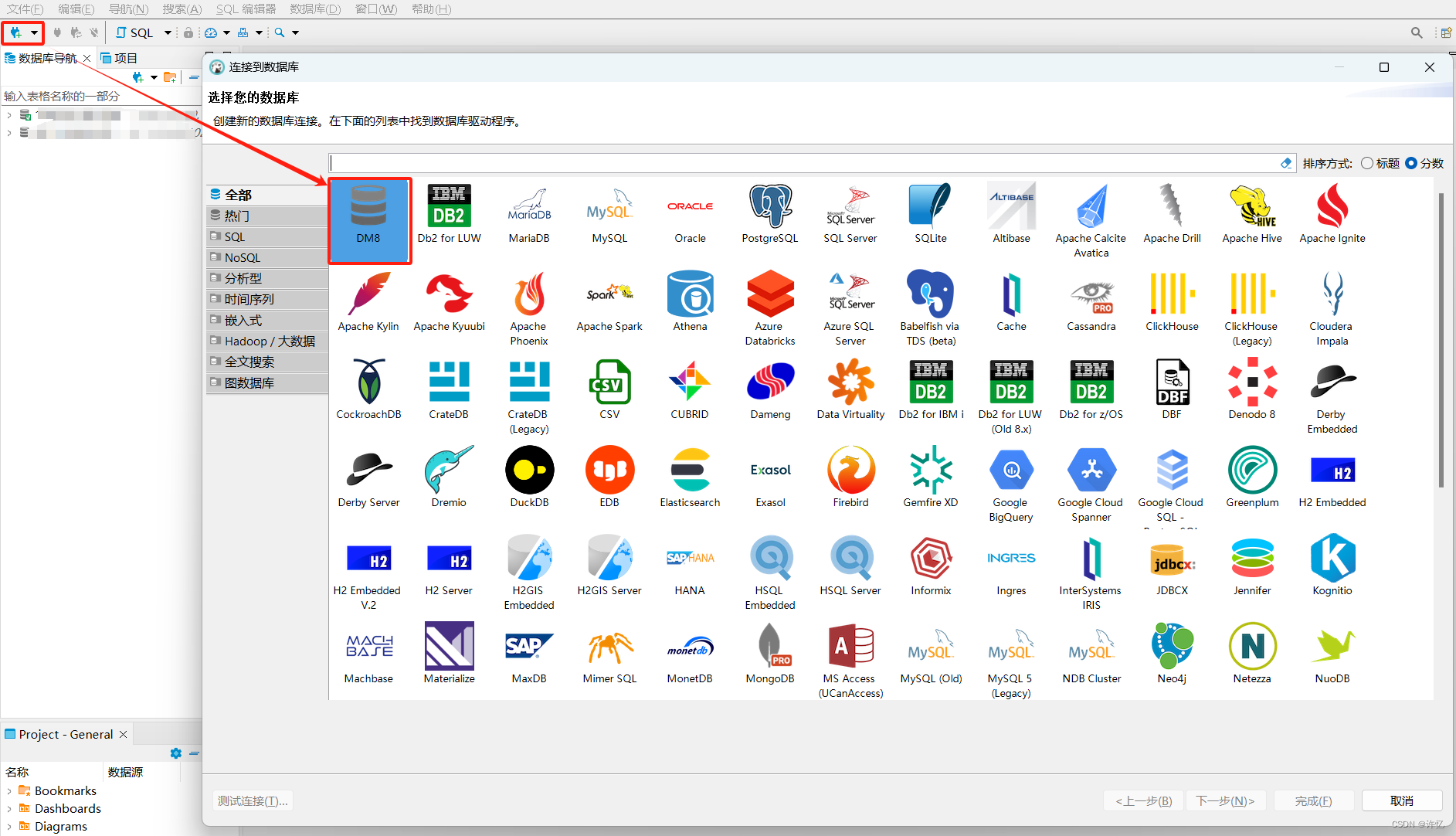Select Apache Hive driver
This screenshot has width=1456, height=836.
(x=1252, y=214)
